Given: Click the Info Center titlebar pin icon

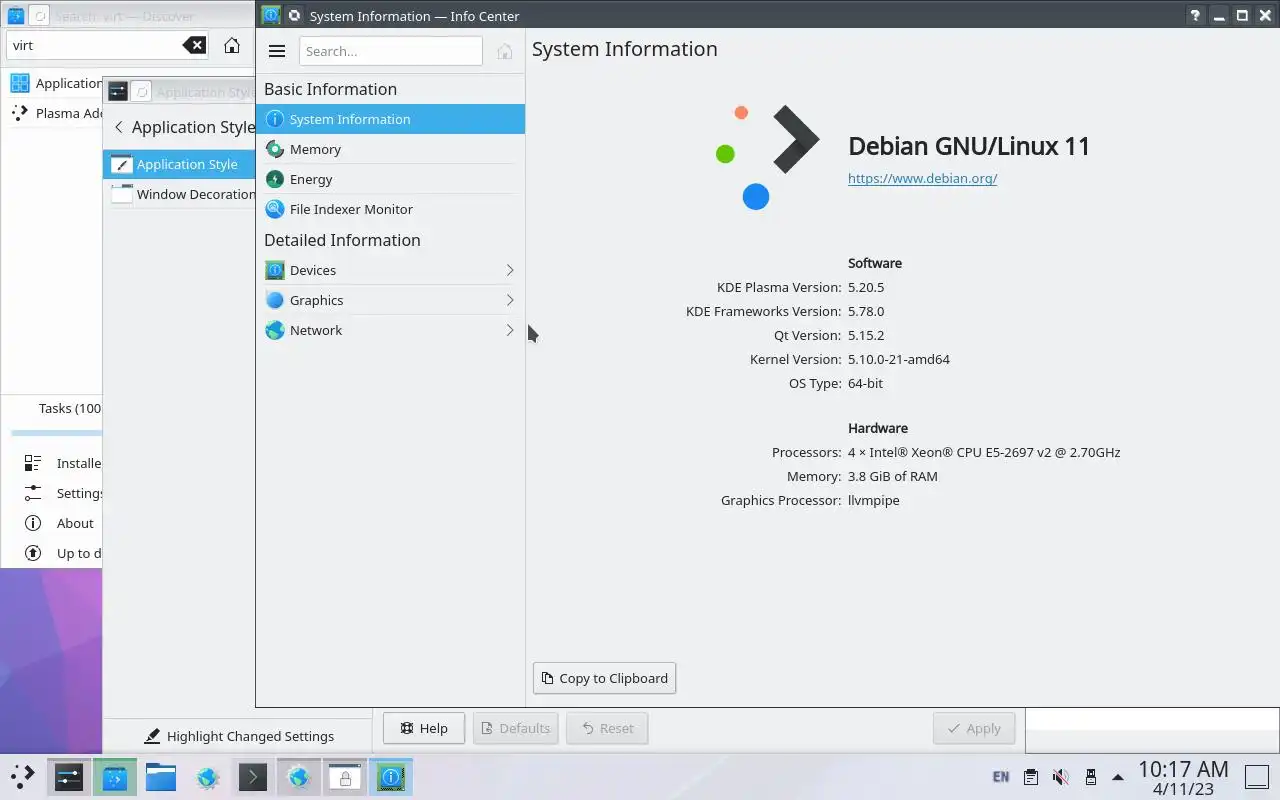Looking at the screenshot, I should 293,16.
